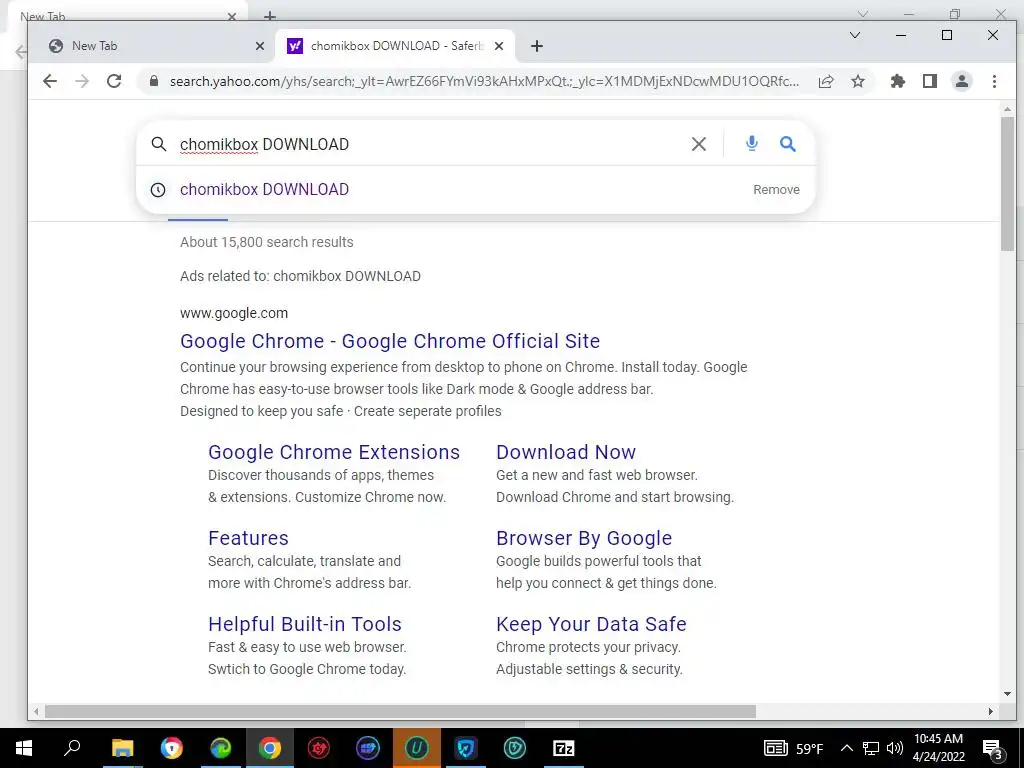1024x768 pixels.
Task: Open the Features sitelink
Action: tap(248, 538)
